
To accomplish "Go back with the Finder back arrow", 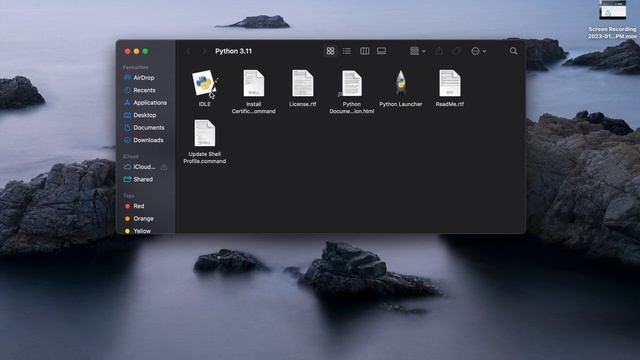I will [x=188, y=51].
